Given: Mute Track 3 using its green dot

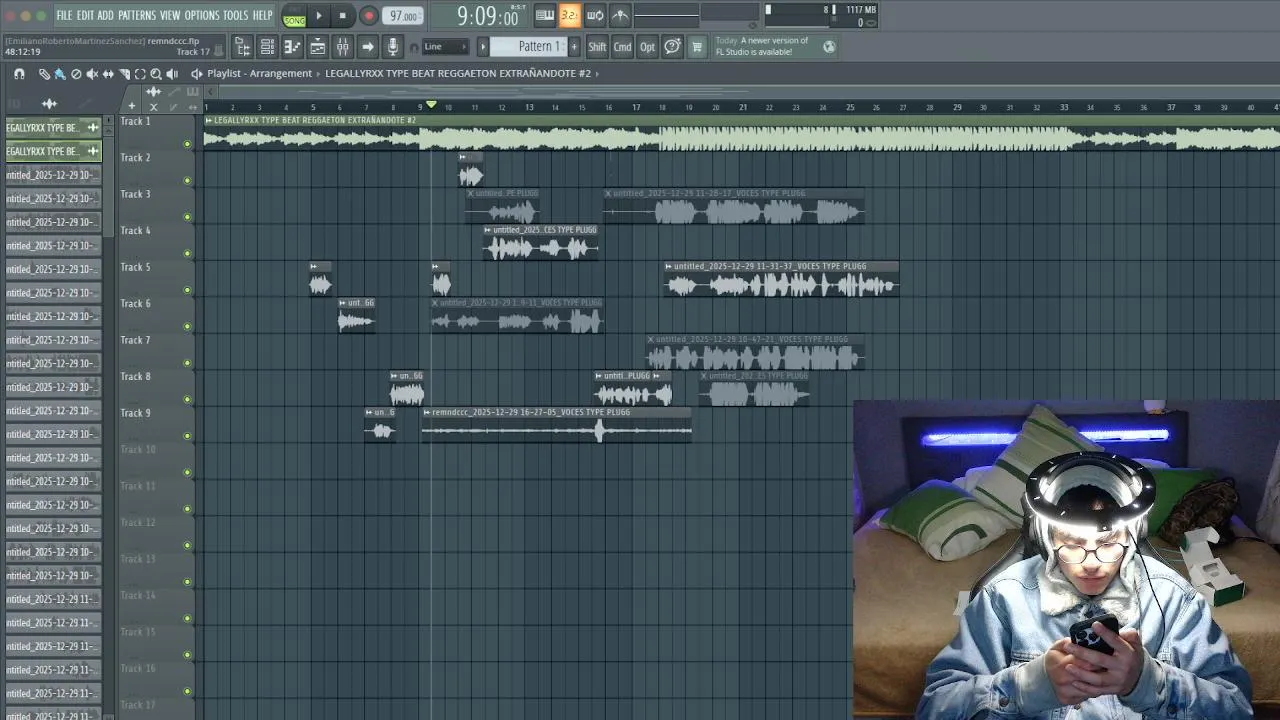Looking at the screenshot, I should [187, 217].
